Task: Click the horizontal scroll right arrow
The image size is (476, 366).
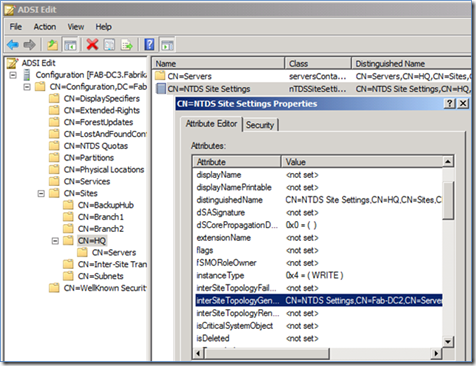Action: (436, 353)
